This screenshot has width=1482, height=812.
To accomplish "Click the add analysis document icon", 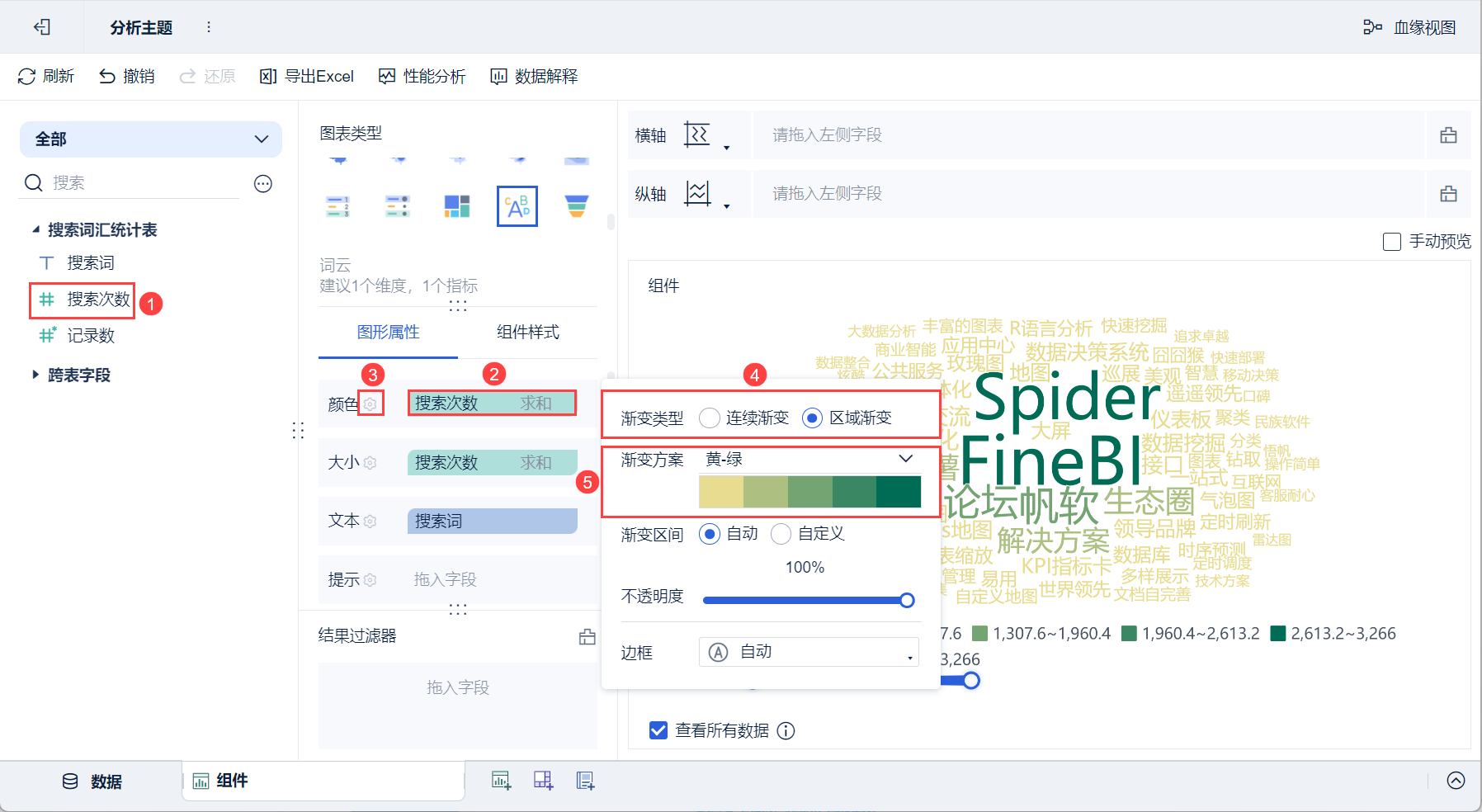I will [x=585, y=781].
